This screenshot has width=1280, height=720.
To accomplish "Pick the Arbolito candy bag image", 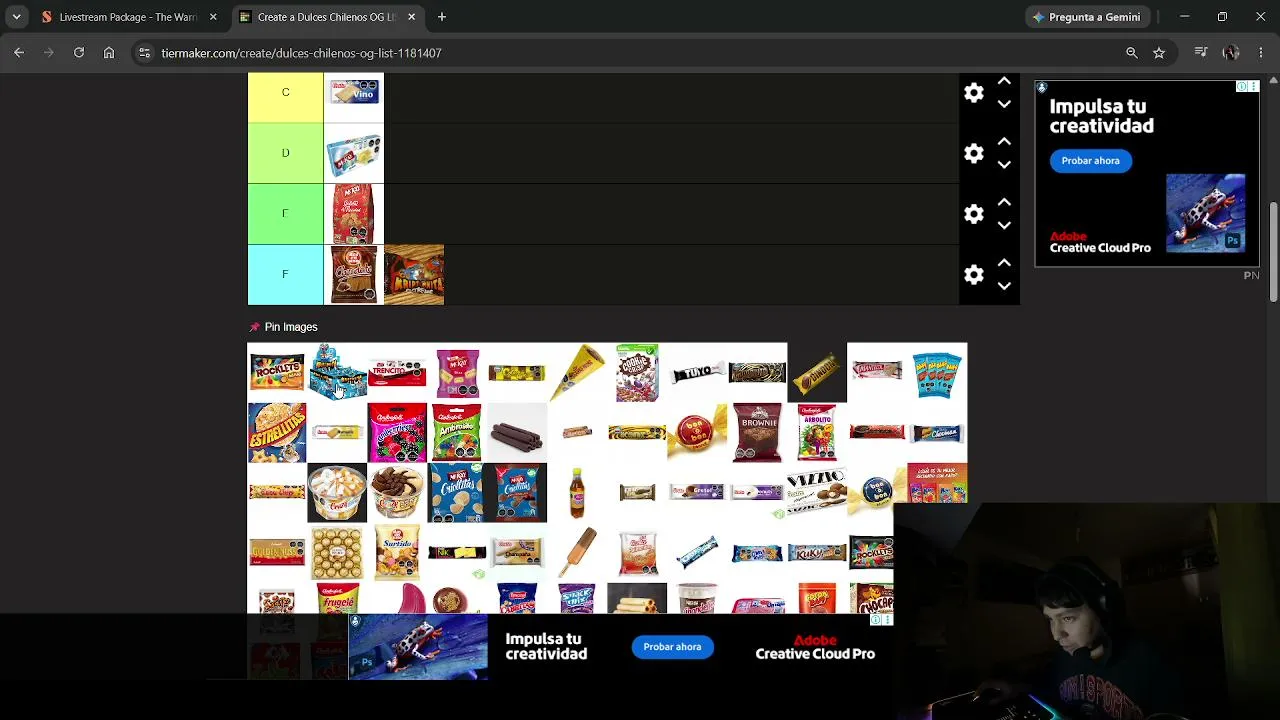I will (x=817, y=432).
